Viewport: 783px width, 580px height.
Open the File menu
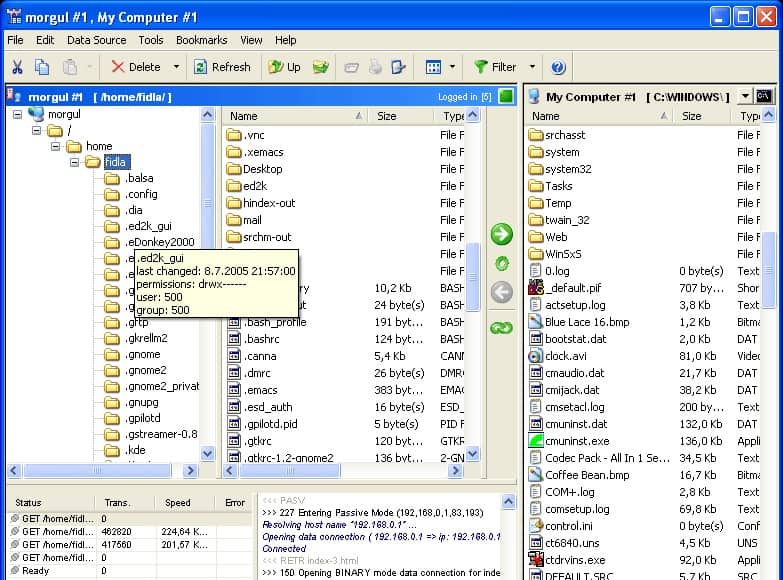pyautogui.click(x=15, y=40)
